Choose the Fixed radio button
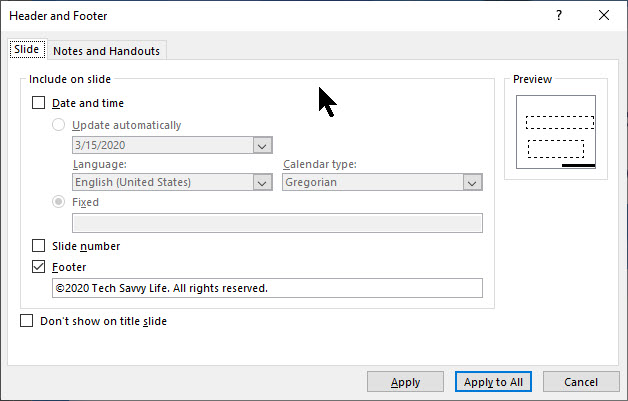The height and width of the screenshot is (401, 628). [x=59, y=201]
